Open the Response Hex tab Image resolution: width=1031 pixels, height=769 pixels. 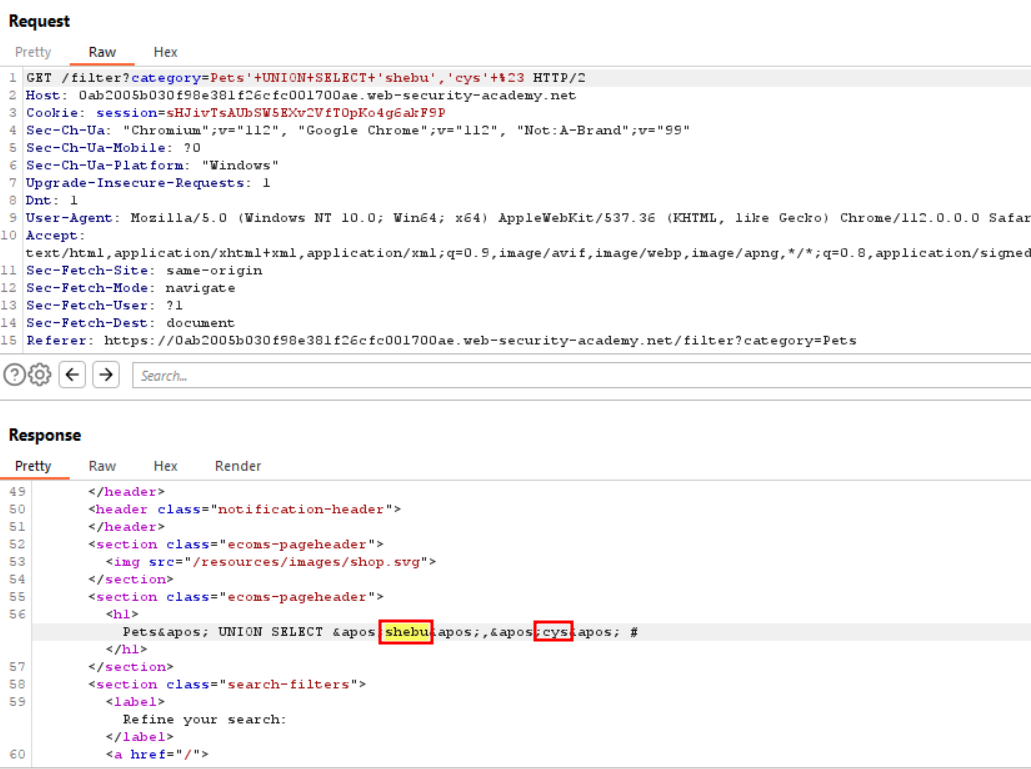166,466
